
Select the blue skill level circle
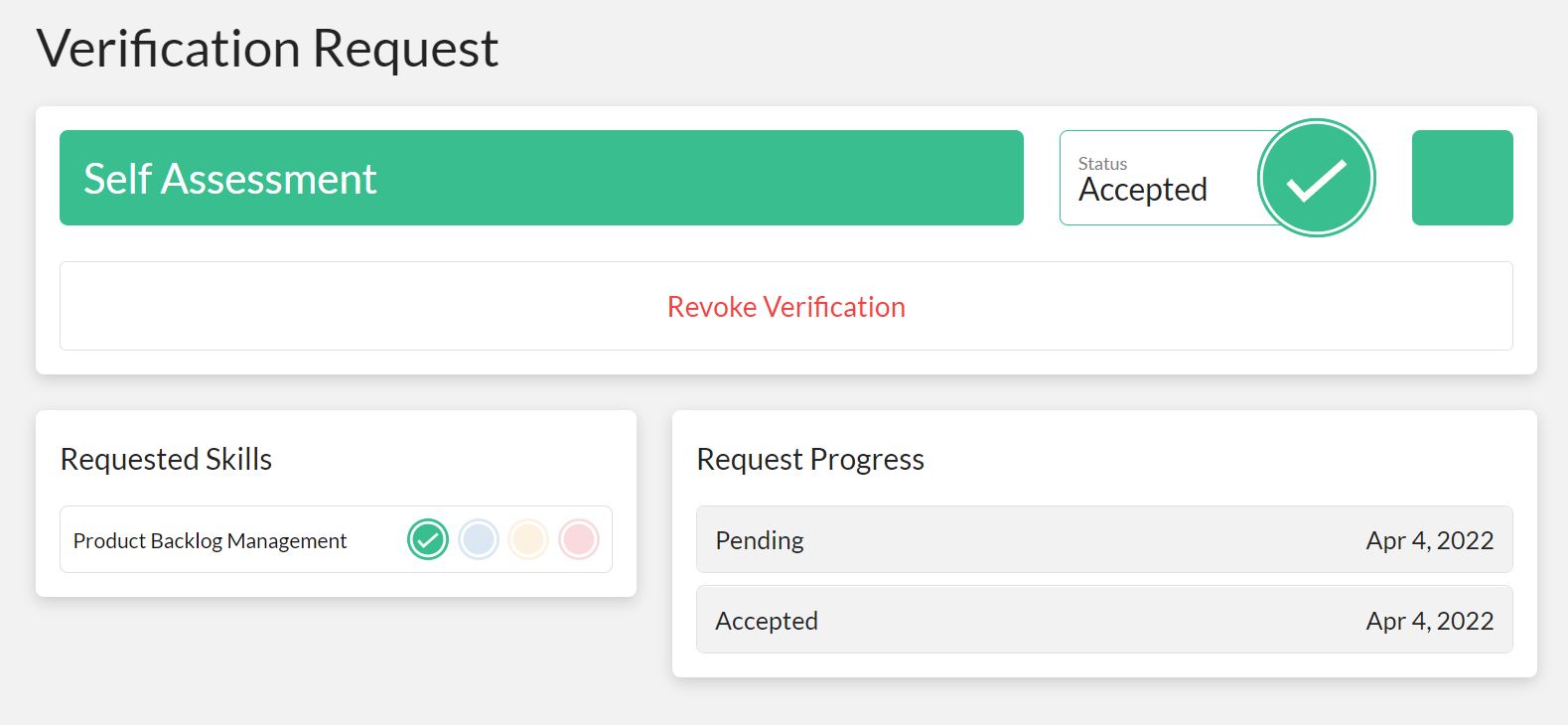click(x=479, y=539)
